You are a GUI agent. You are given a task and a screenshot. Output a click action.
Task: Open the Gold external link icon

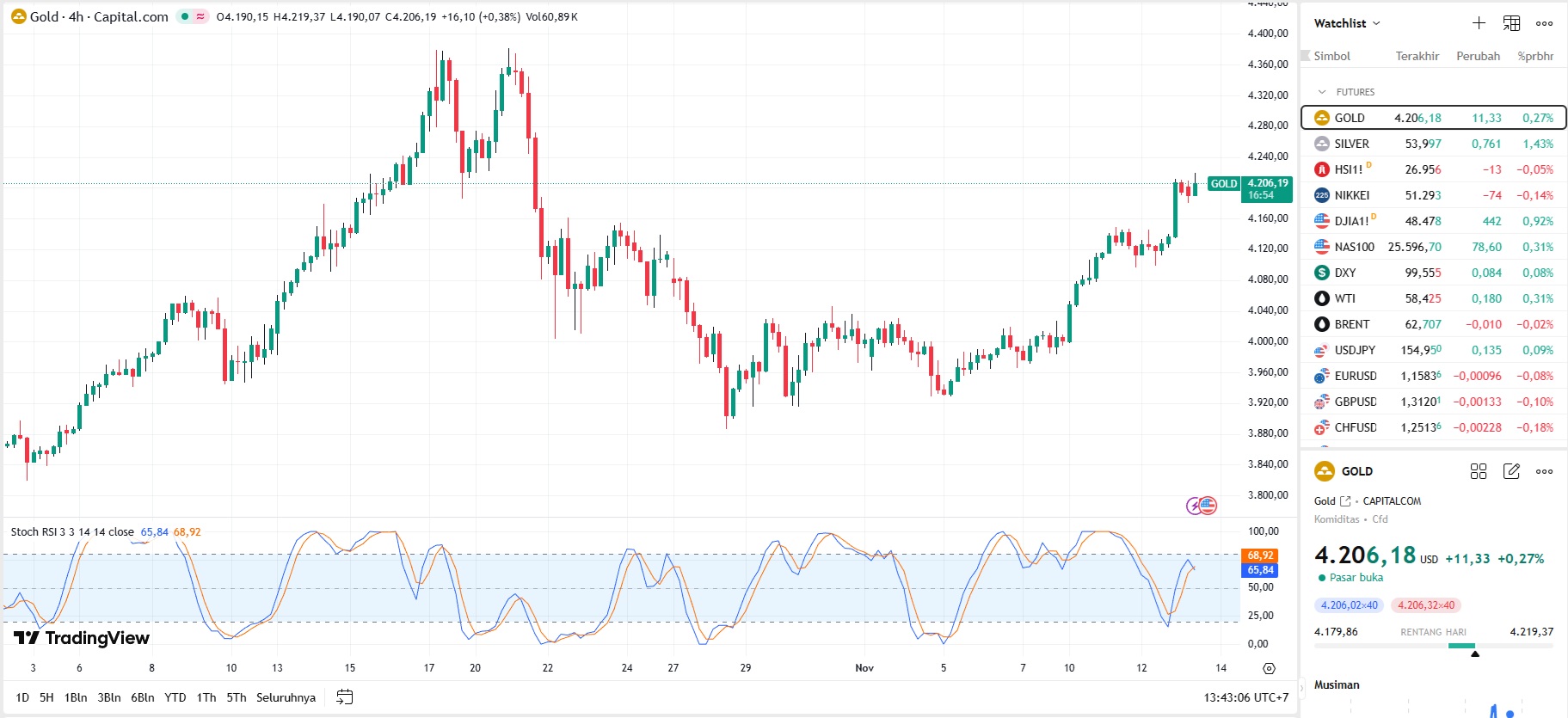pyautogui.click(x=1345, y=501)
